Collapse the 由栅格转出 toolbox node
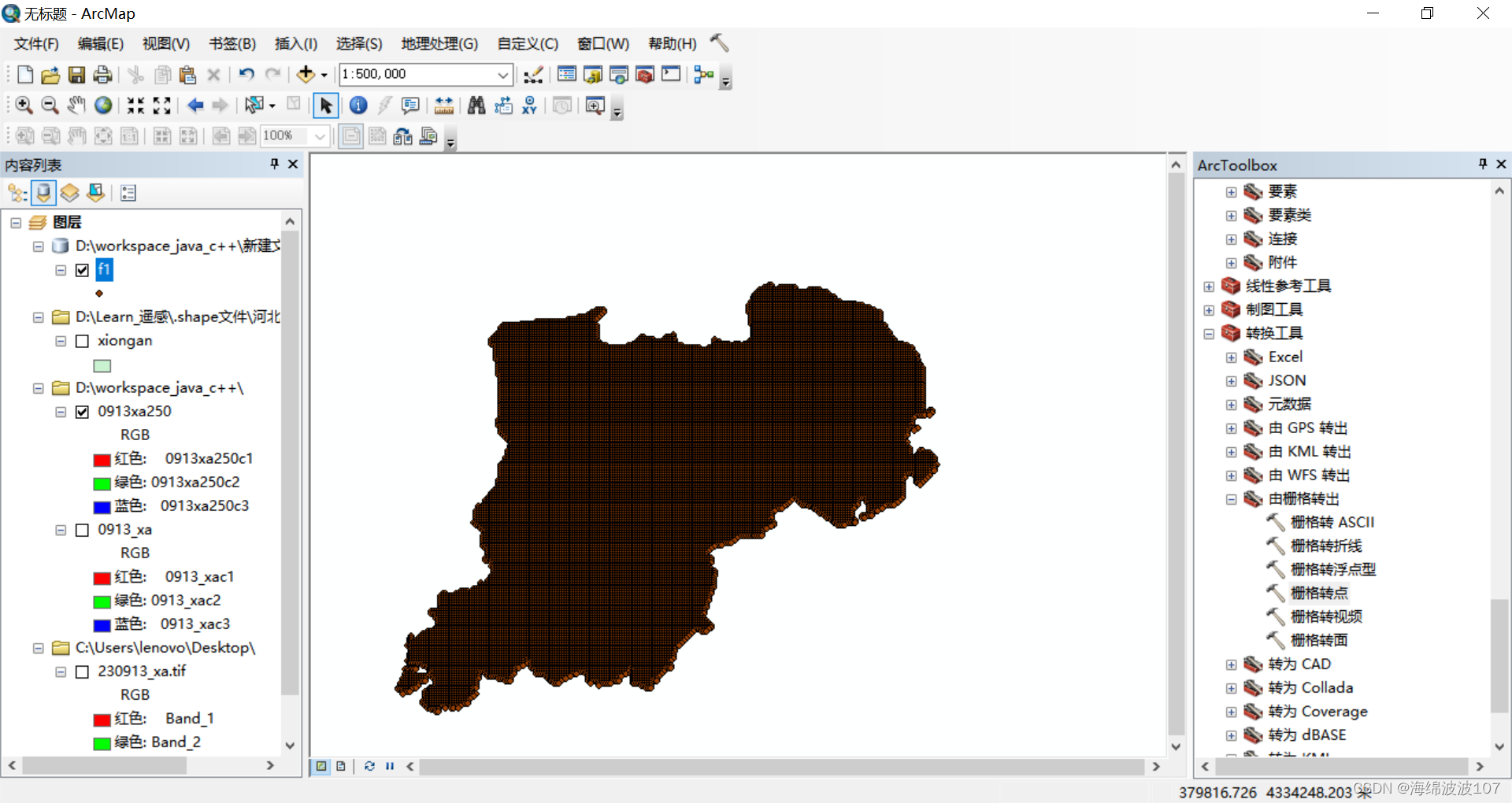 pos(1232,498)
